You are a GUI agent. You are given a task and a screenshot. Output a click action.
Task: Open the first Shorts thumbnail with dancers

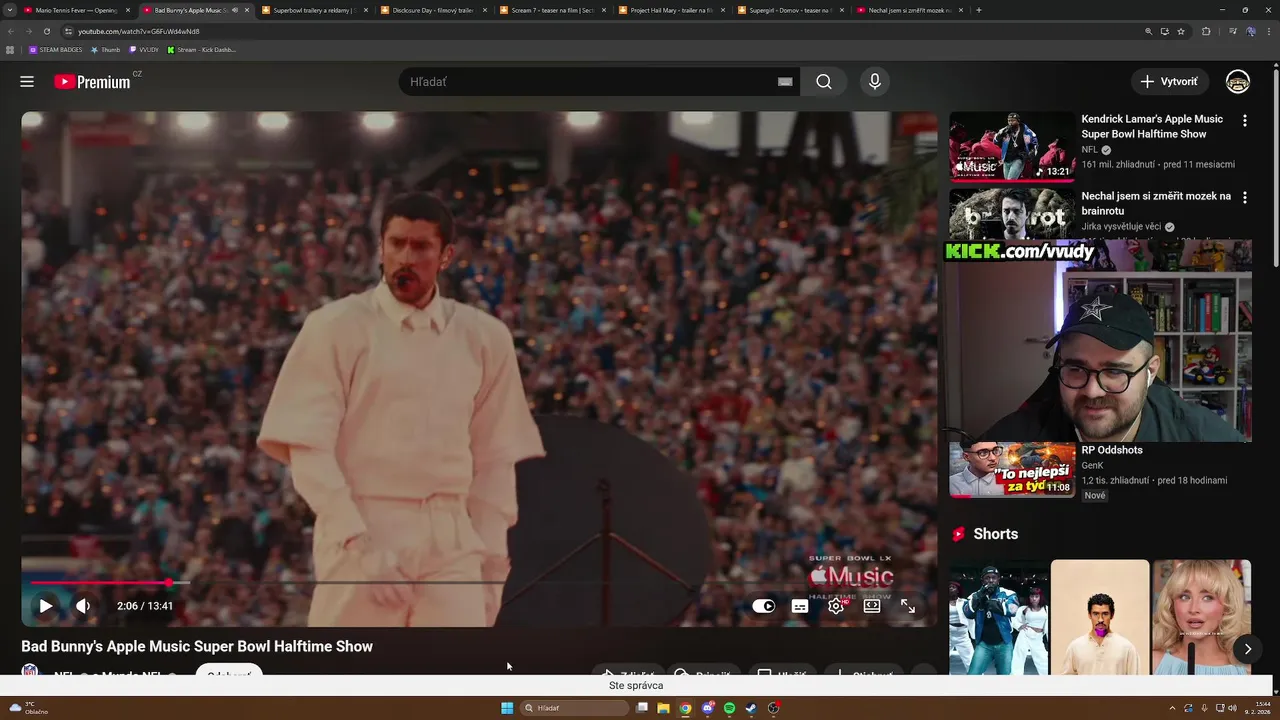click(x=998, y=617)
